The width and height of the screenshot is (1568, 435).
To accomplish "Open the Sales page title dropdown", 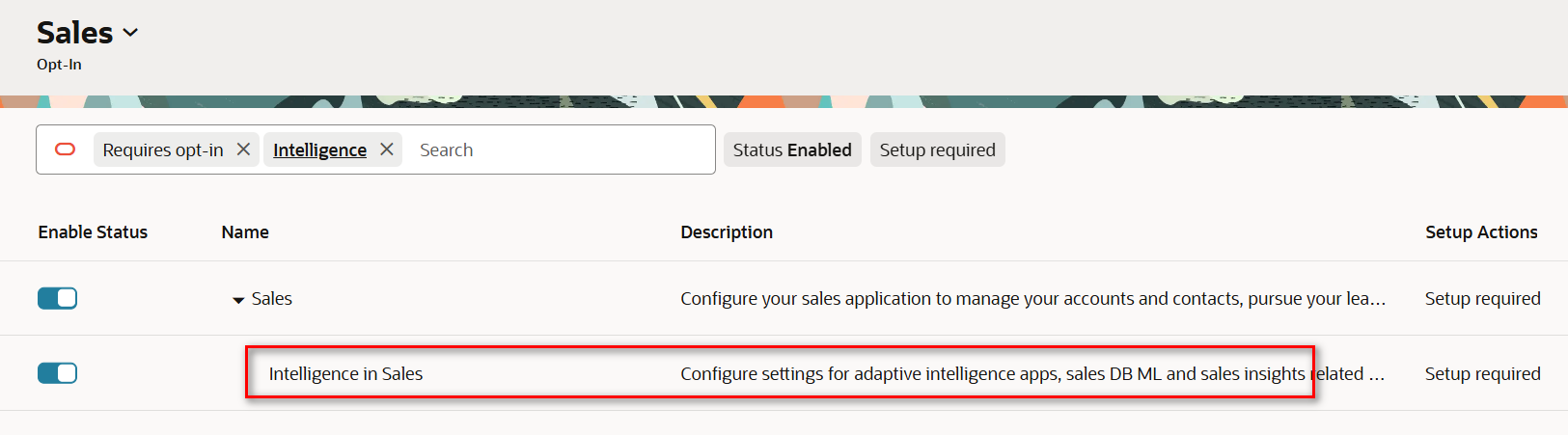I will click(x=131, y=33).
